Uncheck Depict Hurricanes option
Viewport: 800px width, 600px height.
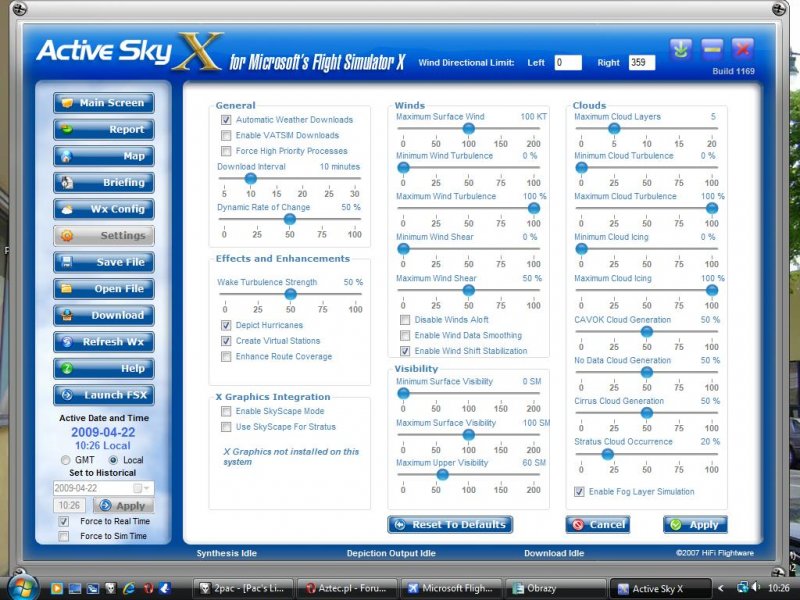(226, 326)
